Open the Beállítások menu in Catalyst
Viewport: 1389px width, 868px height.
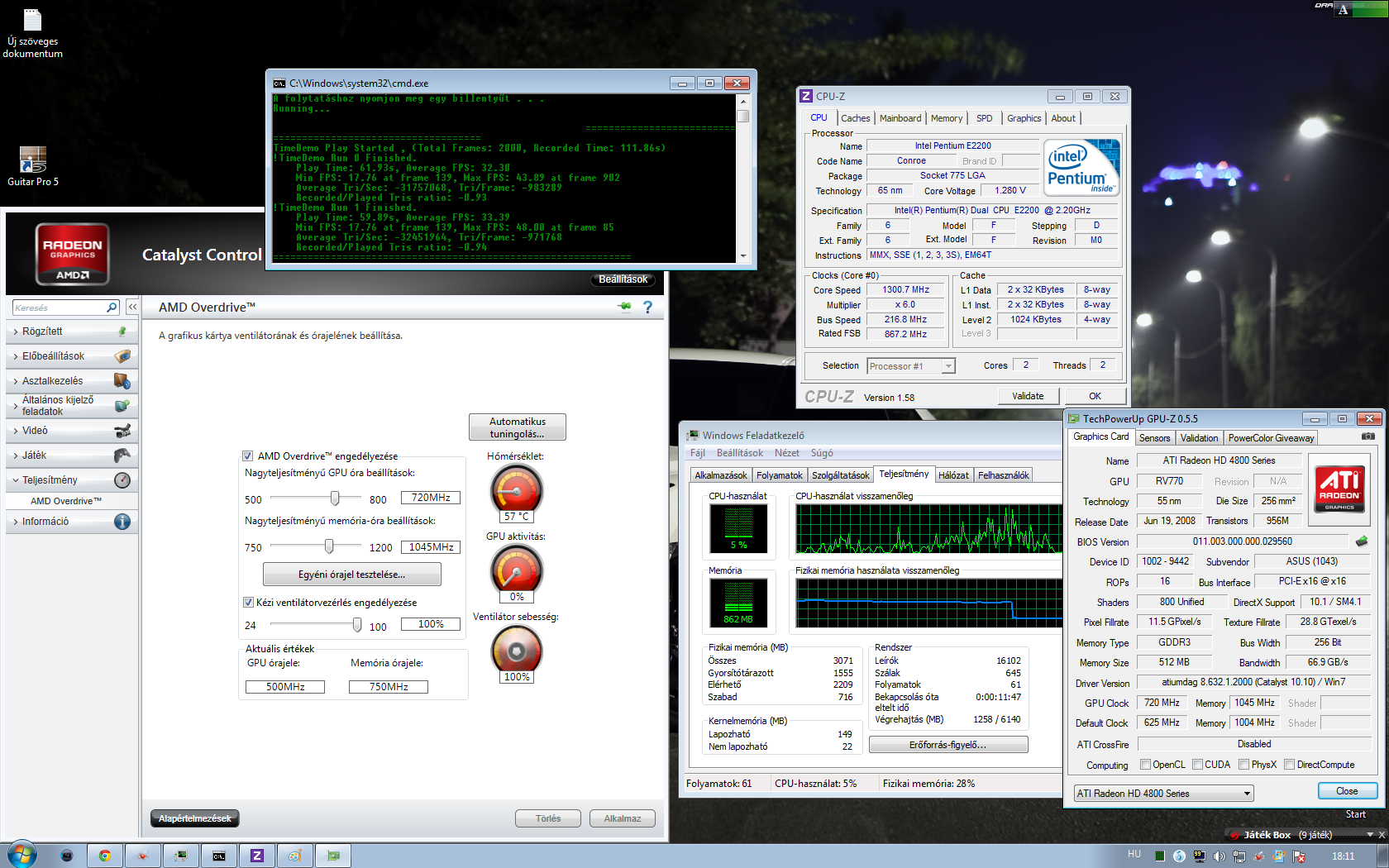pos(623,279)
